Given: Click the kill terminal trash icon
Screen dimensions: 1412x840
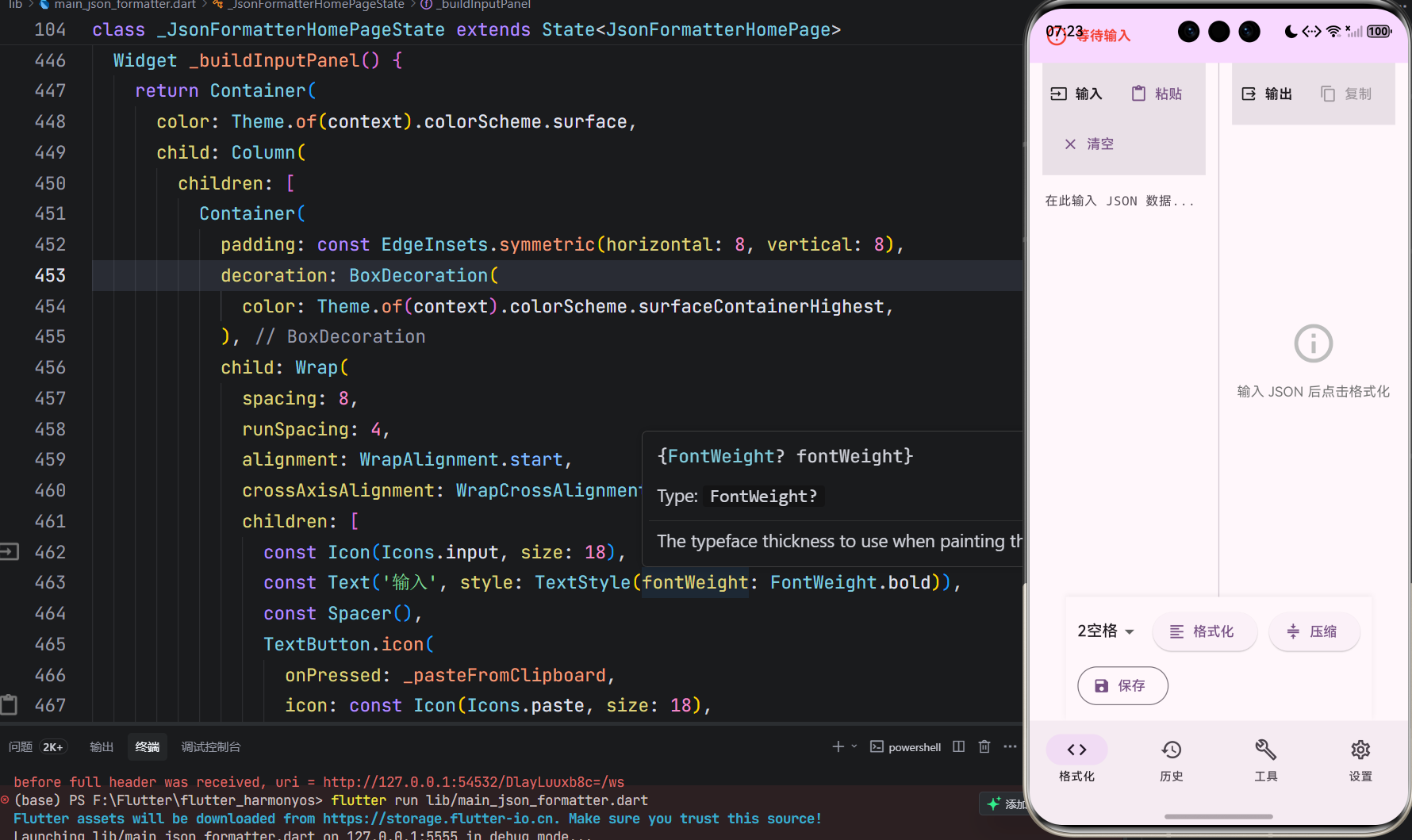Looking at the screenshot, I should pyautogui.click(x=984, y=746).
